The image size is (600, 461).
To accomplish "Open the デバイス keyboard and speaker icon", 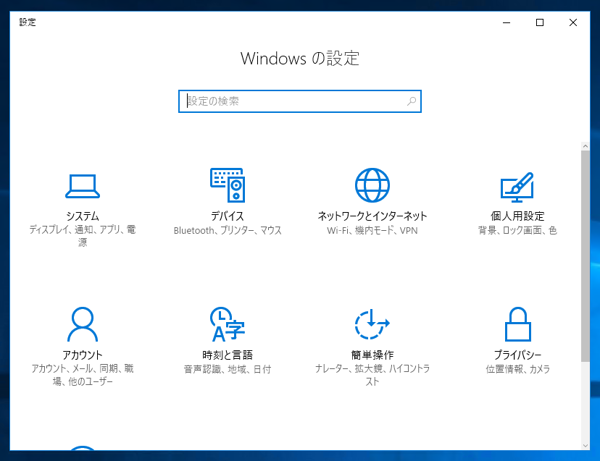I will pos(227,185).
